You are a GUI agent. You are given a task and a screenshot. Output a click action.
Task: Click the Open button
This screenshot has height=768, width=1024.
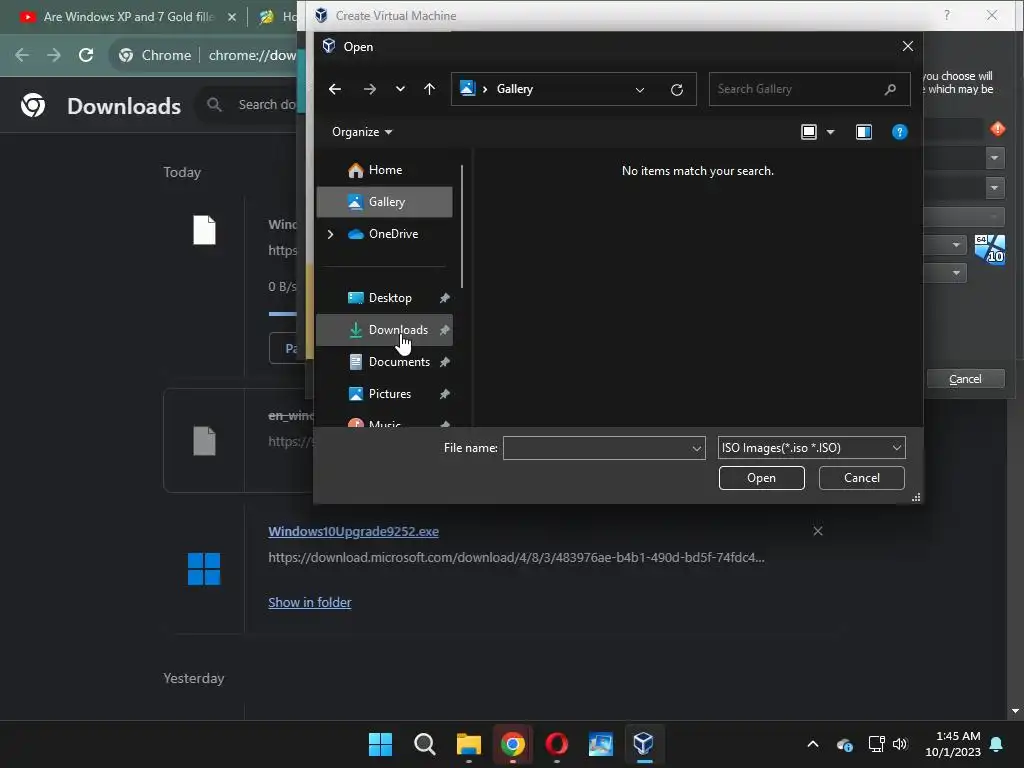761,478
